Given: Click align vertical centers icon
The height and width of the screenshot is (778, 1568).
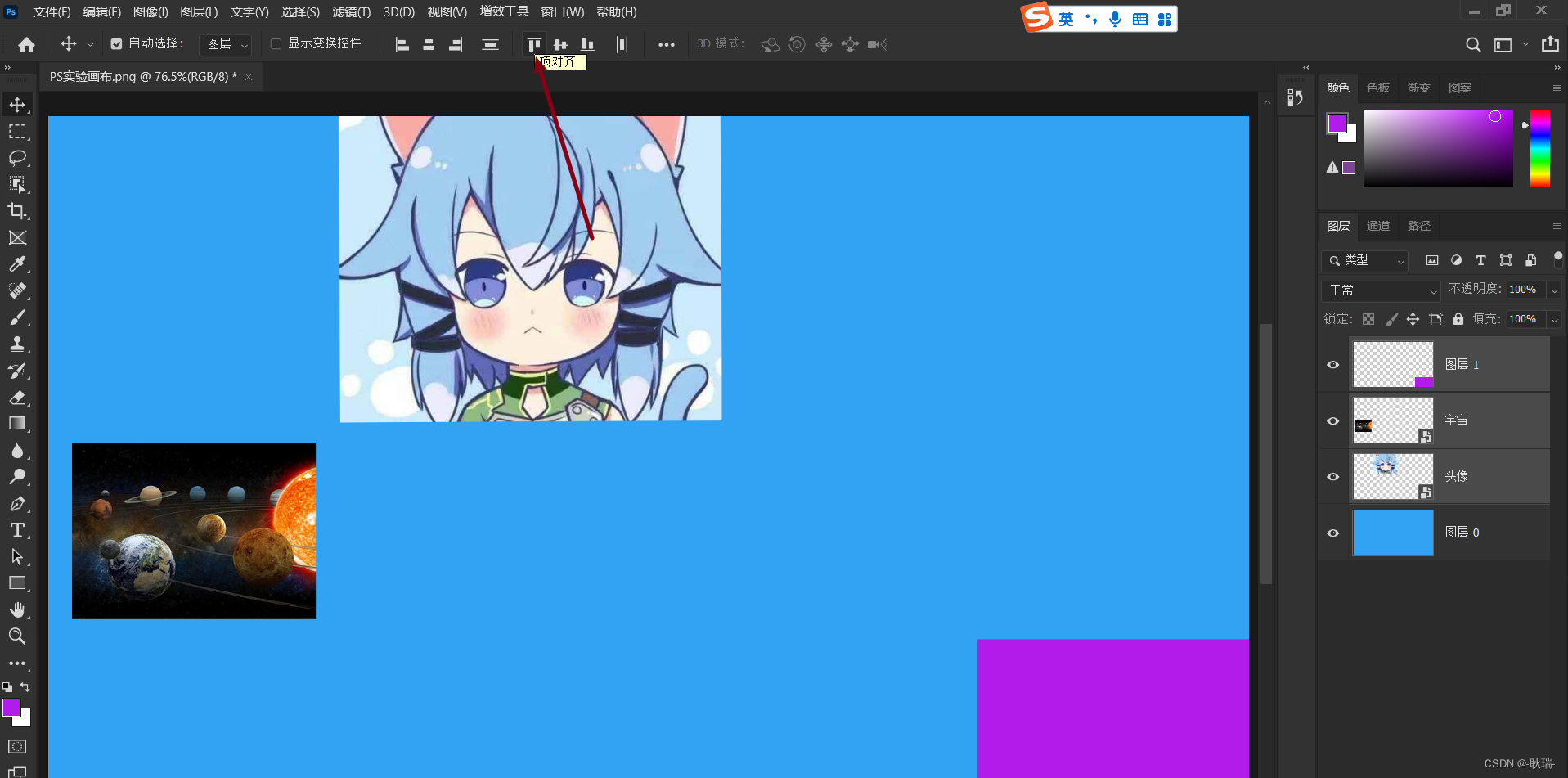Looking at the screenshot, I should [x=560, y=44].
